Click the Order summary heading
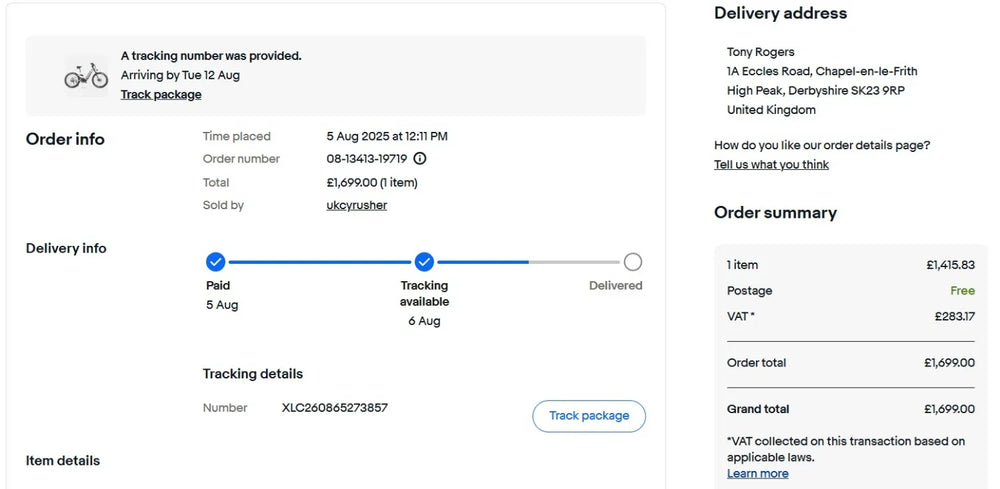Viewport: 1000px width, 489px height. pos(776,212)
